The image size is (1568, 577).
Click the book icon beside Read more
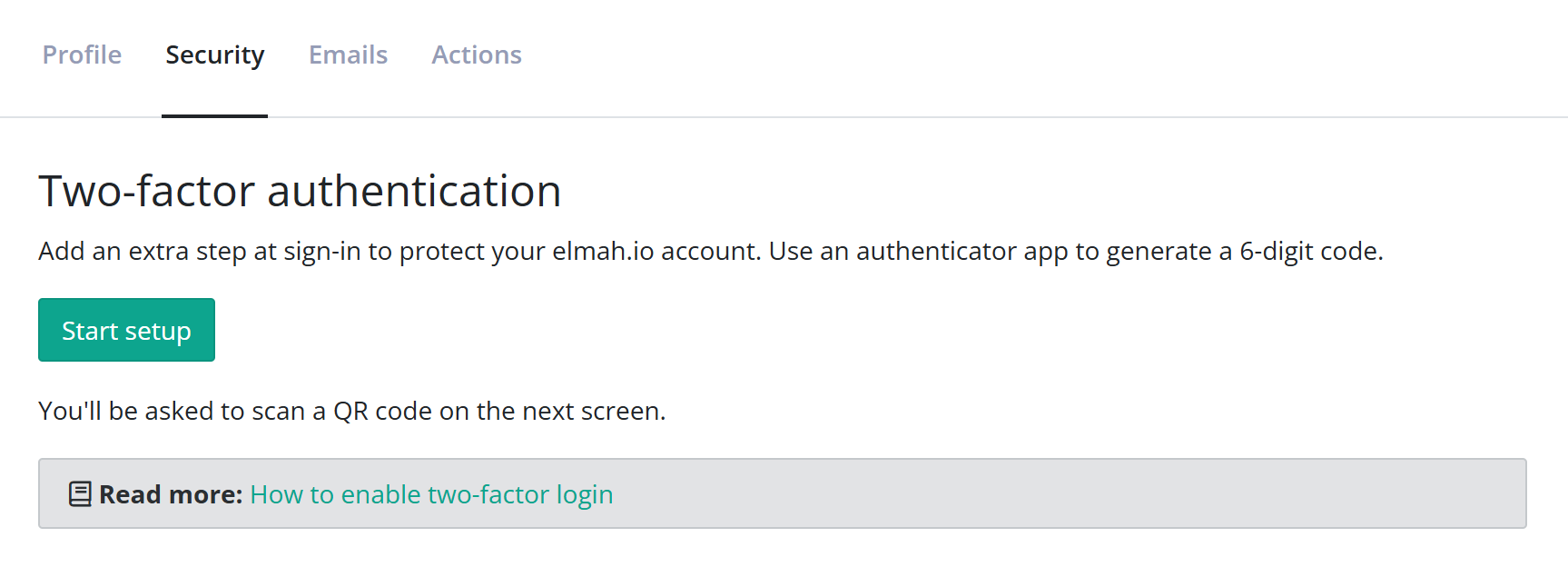[x=80, y=494]
